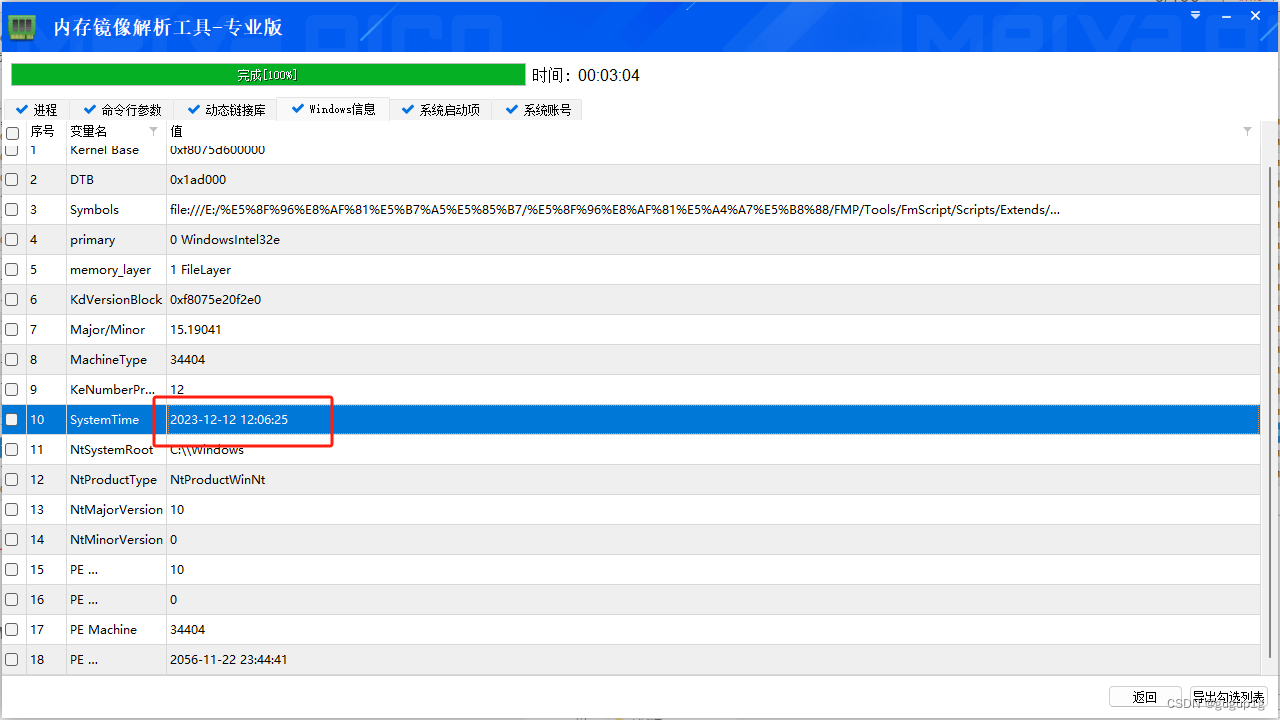Select the NtMajorVersion variable name

[116, 510]
